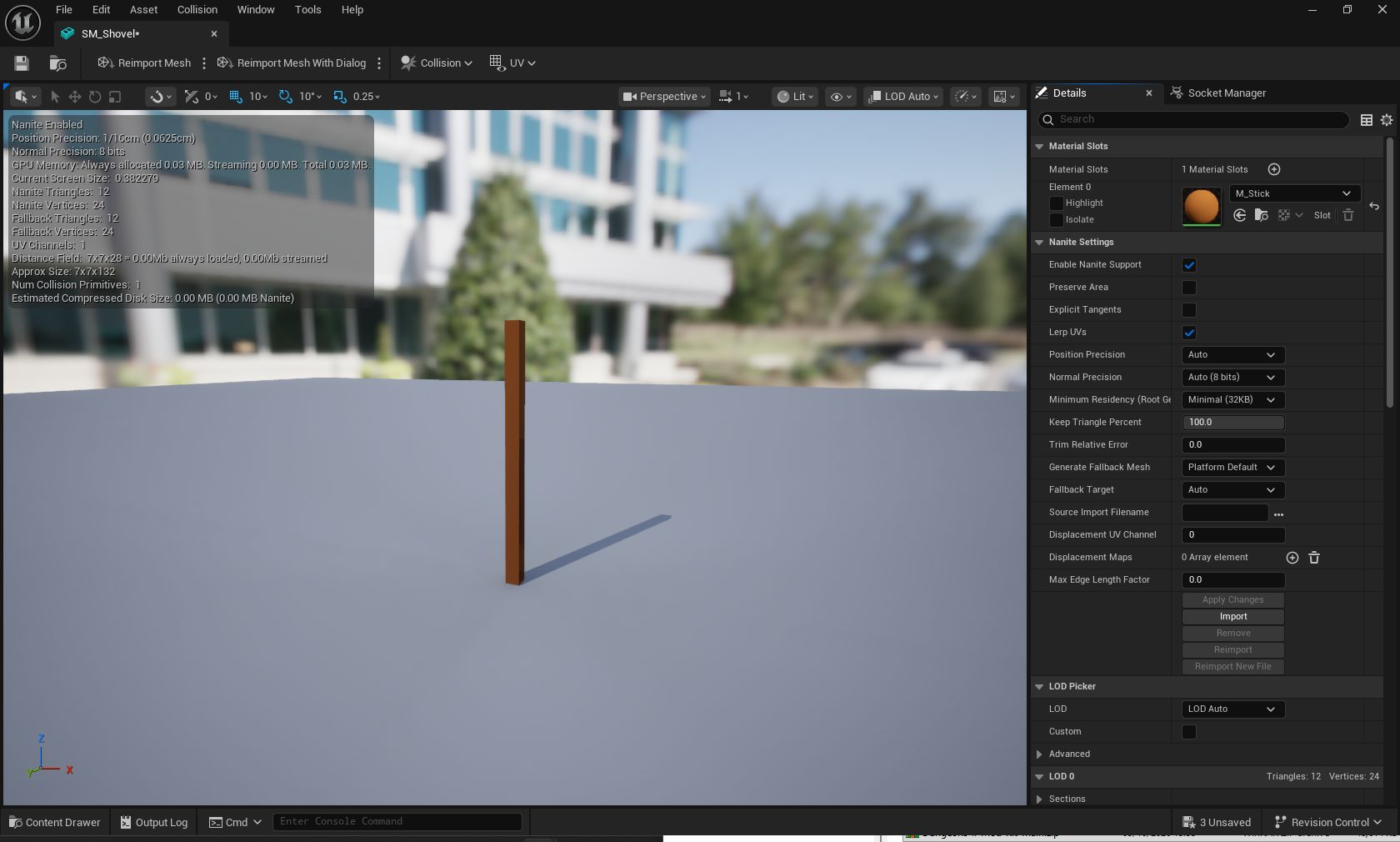Open Fallback Target dropdown
This screenshot has height=842, width=1400.
tap(1232, 490)
